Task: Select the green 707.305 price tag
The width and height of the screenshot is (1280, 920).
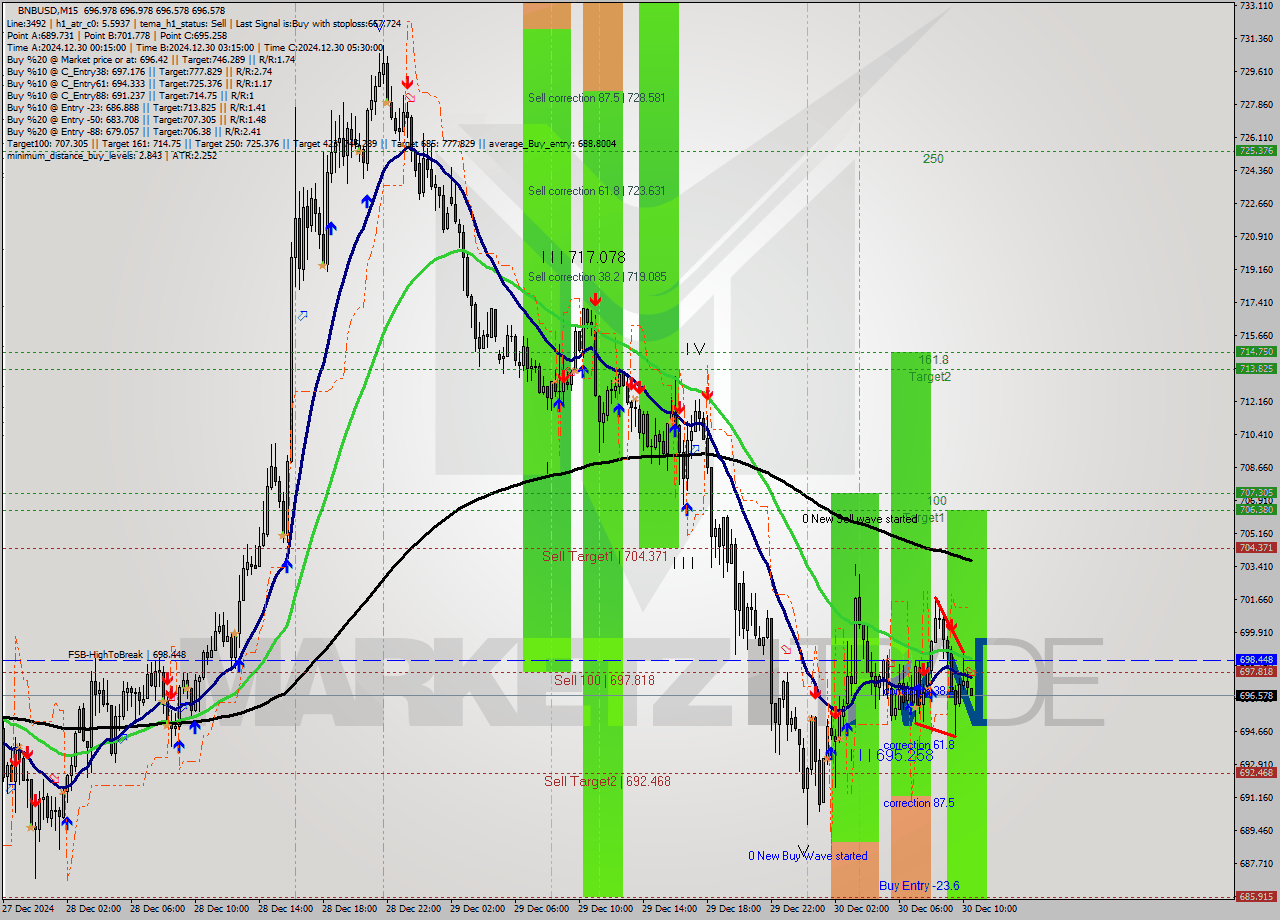Action: pyautogui.click(x=1256, y=493)
